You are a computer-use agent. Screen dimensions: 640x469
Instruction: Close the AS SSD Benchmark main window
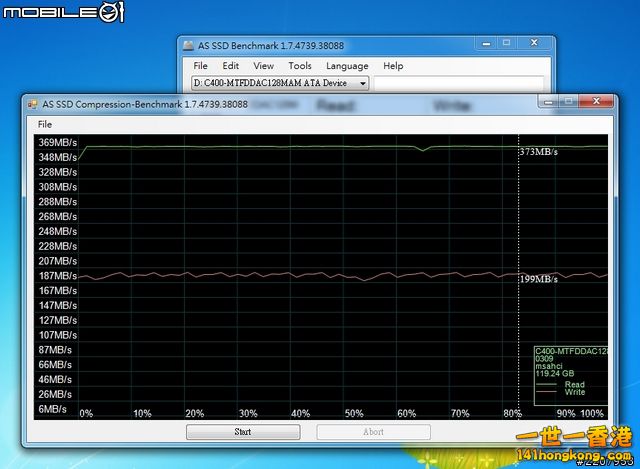pos(535,44)
